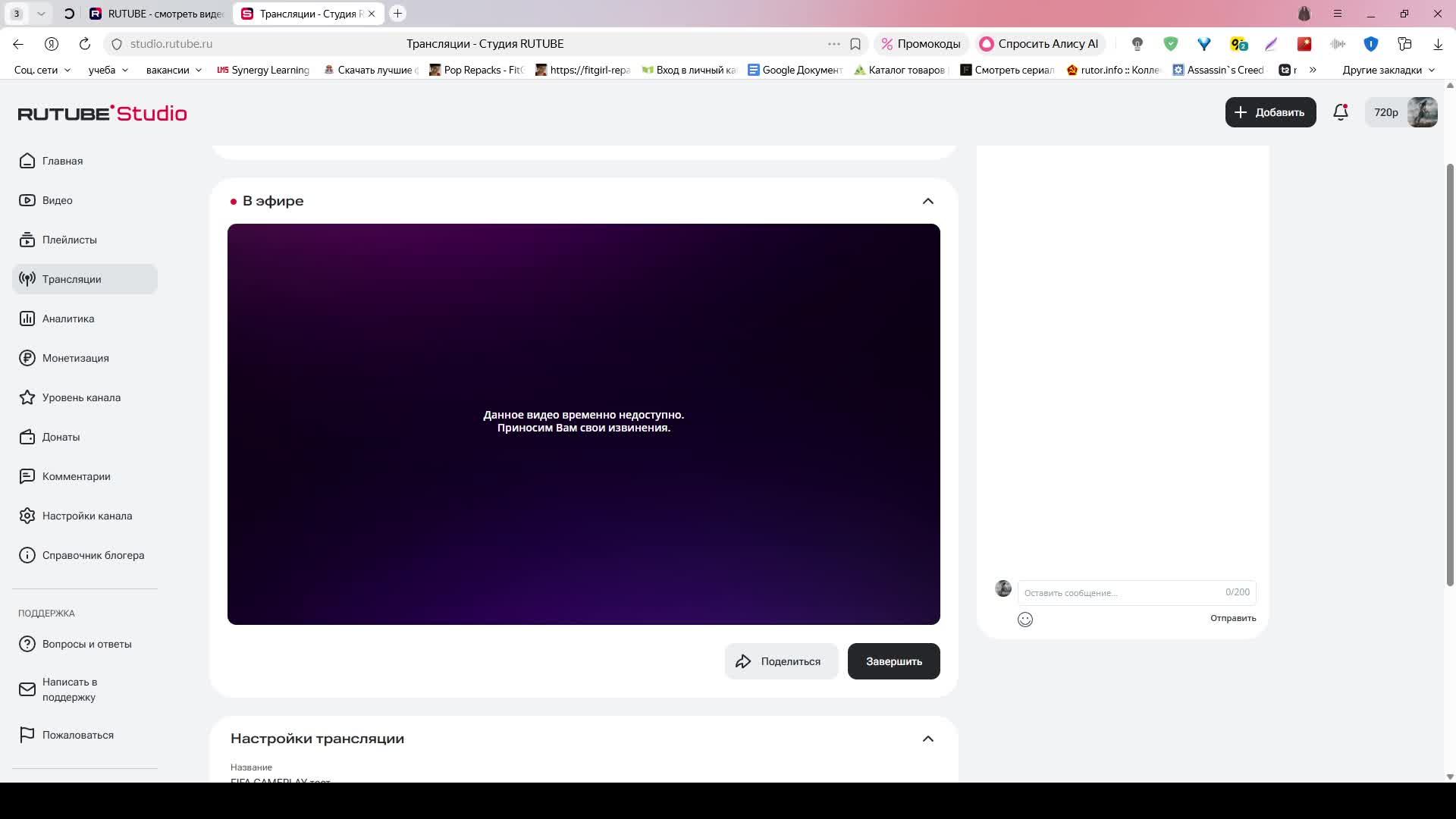
Task: Open Другие закладки dropdown
Action: coord(1389,70)
